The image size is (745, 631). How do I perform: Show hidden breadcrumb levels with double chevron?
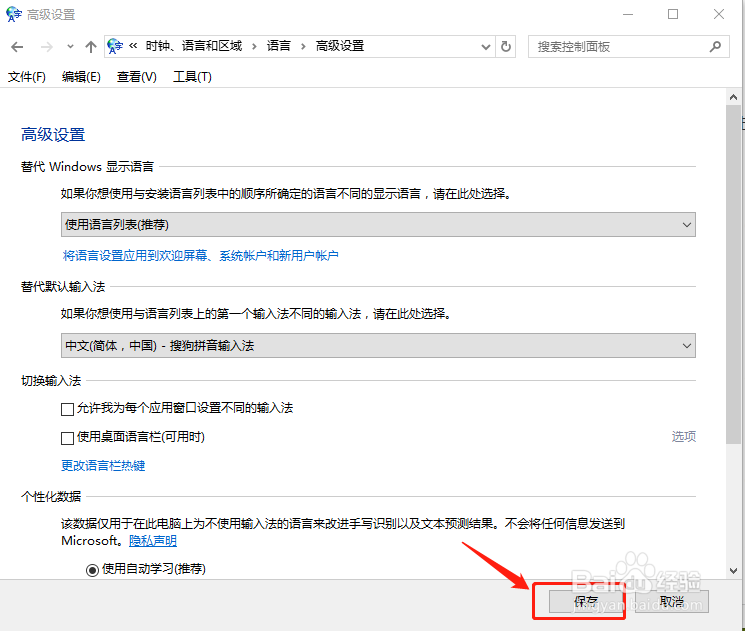click(134, 46)
